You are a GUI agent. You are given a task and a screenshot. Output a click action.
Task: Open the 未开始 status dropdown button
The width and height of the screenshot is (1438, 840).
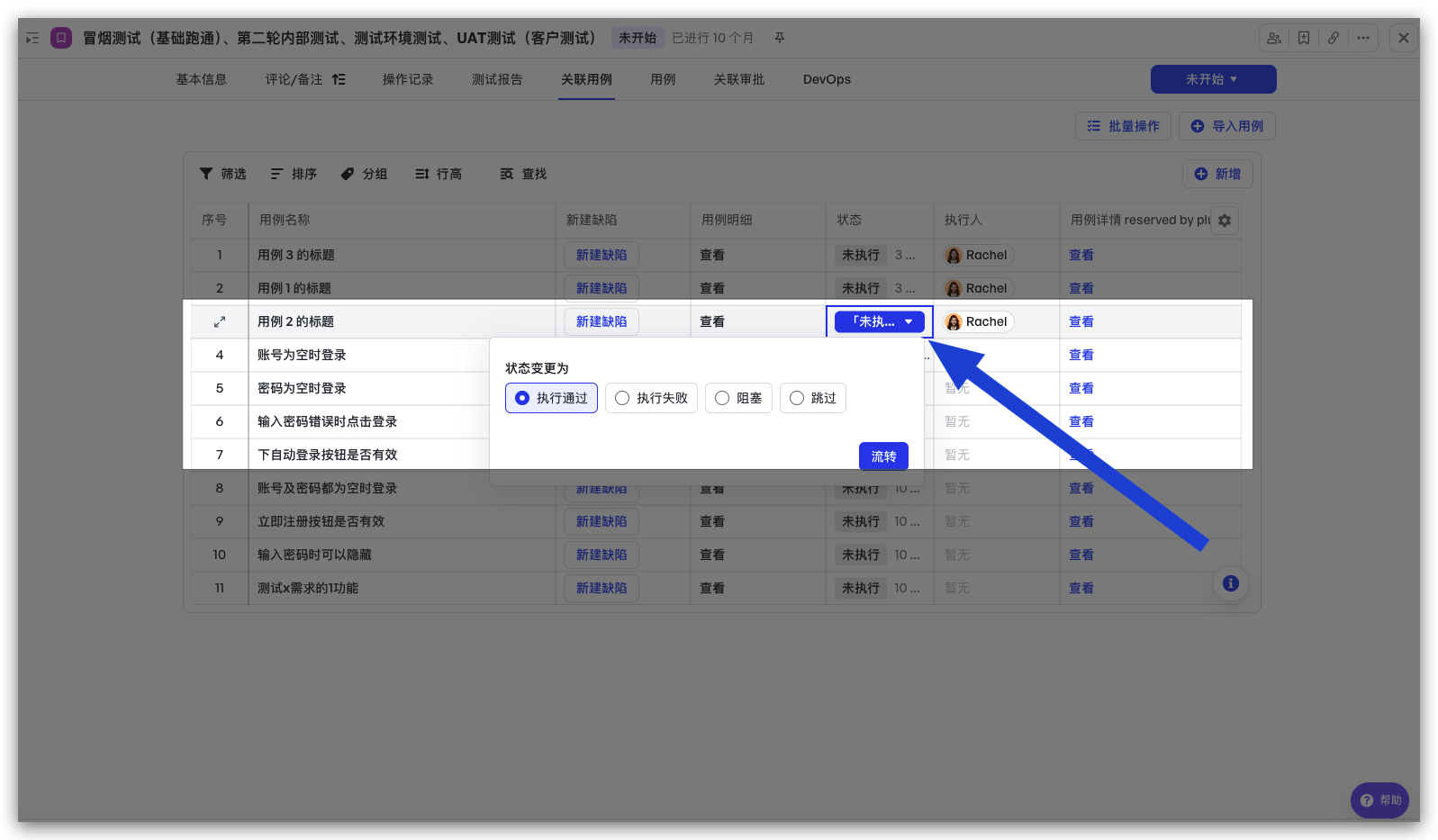1213,79
